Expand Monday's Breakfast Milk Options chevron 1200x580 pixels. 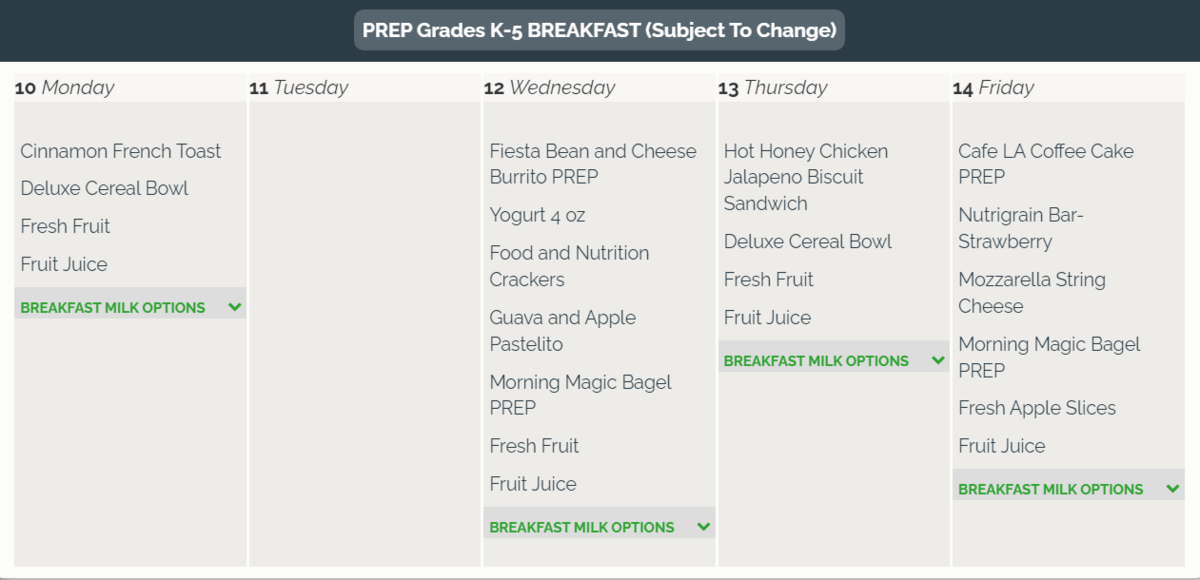(x=235, y=307)
